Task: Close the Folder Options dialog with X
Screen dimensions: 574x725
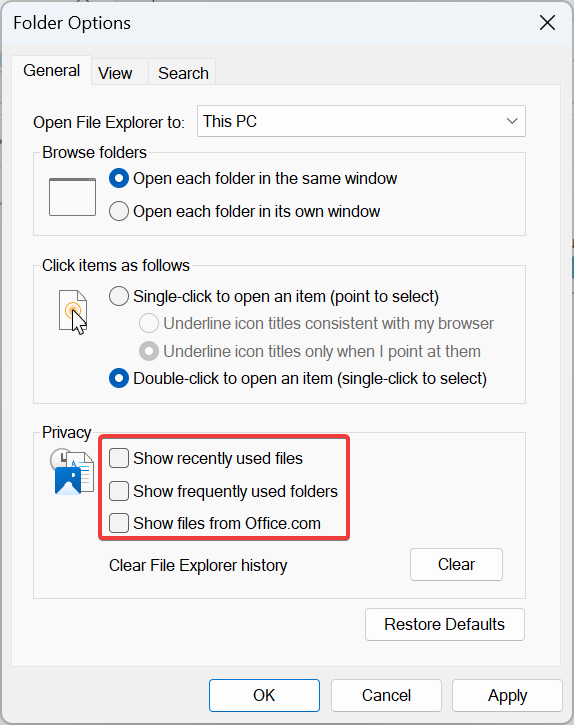Action: pos(547,22)
